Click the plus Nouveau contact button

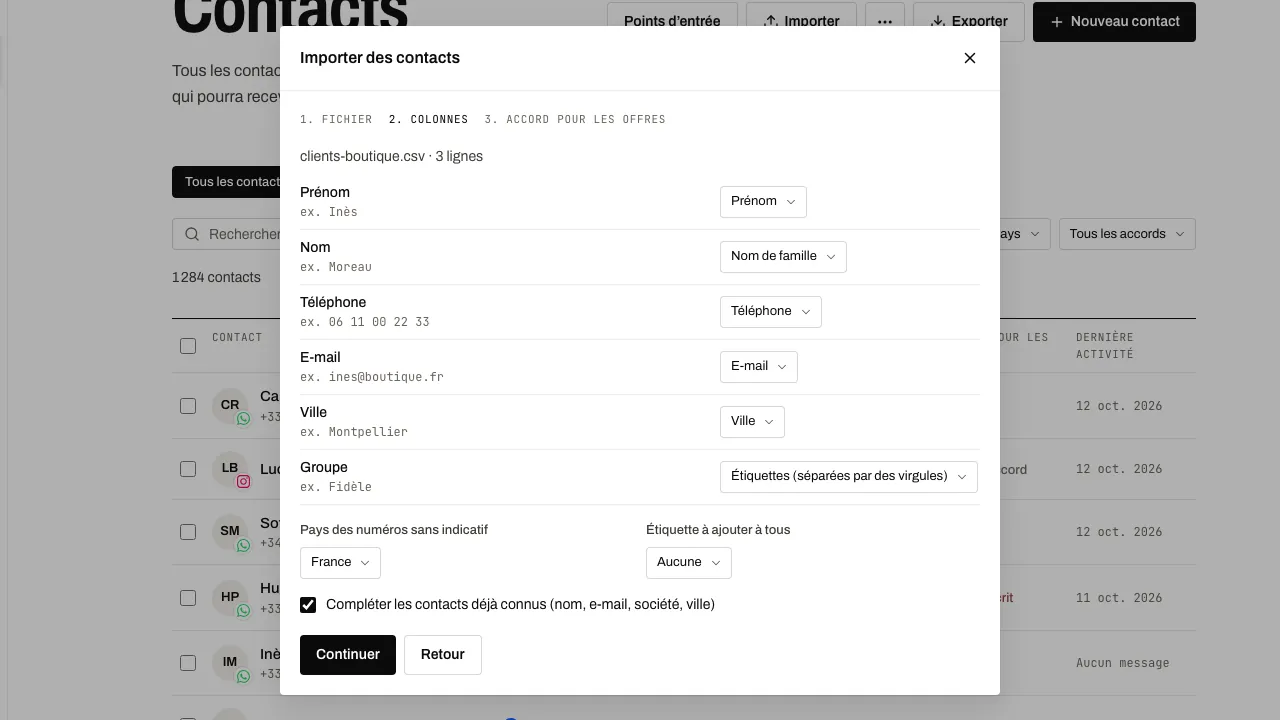tap(1114, 21)
